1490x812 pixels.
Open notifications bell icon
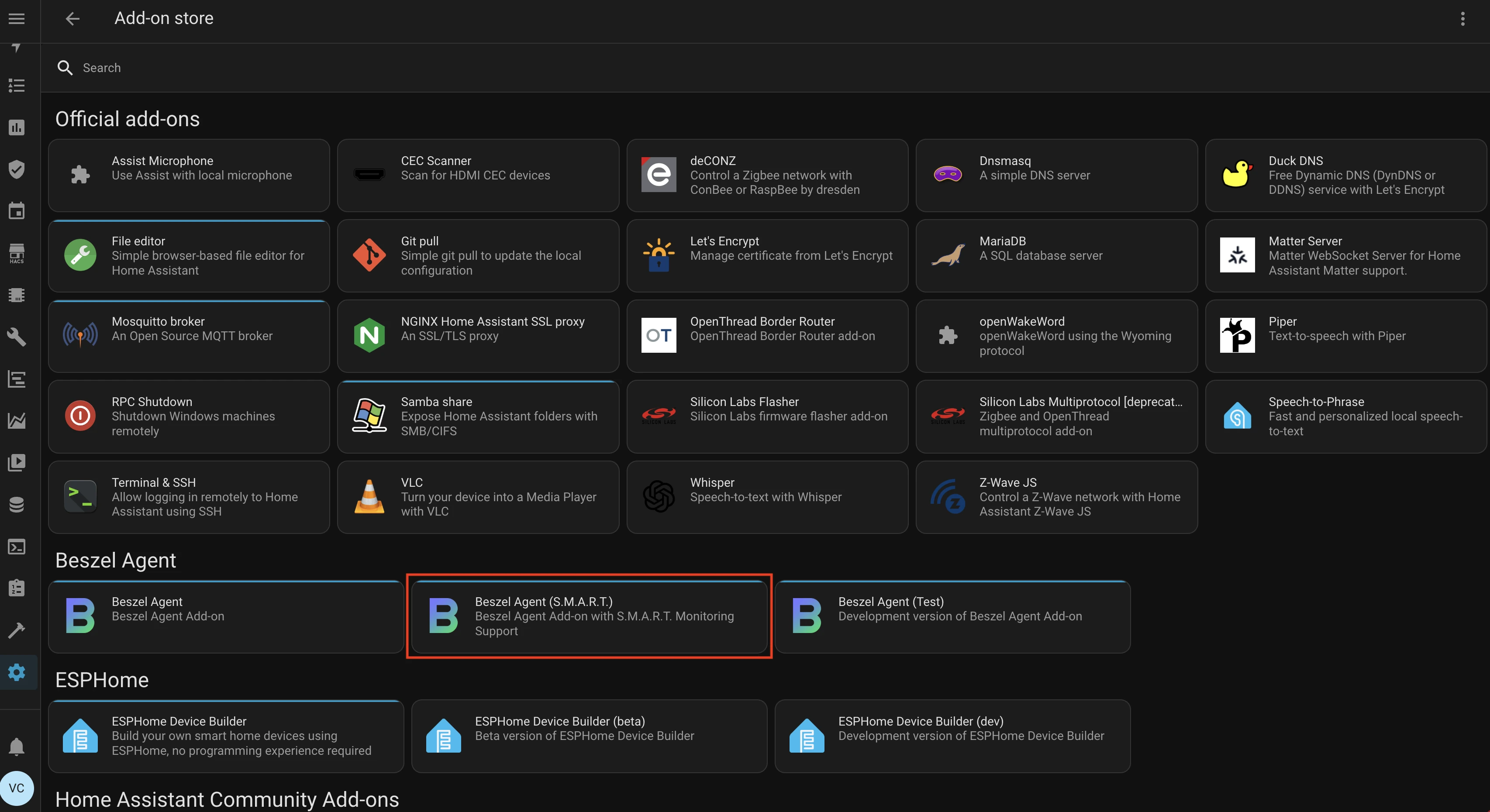coord(16,747)
